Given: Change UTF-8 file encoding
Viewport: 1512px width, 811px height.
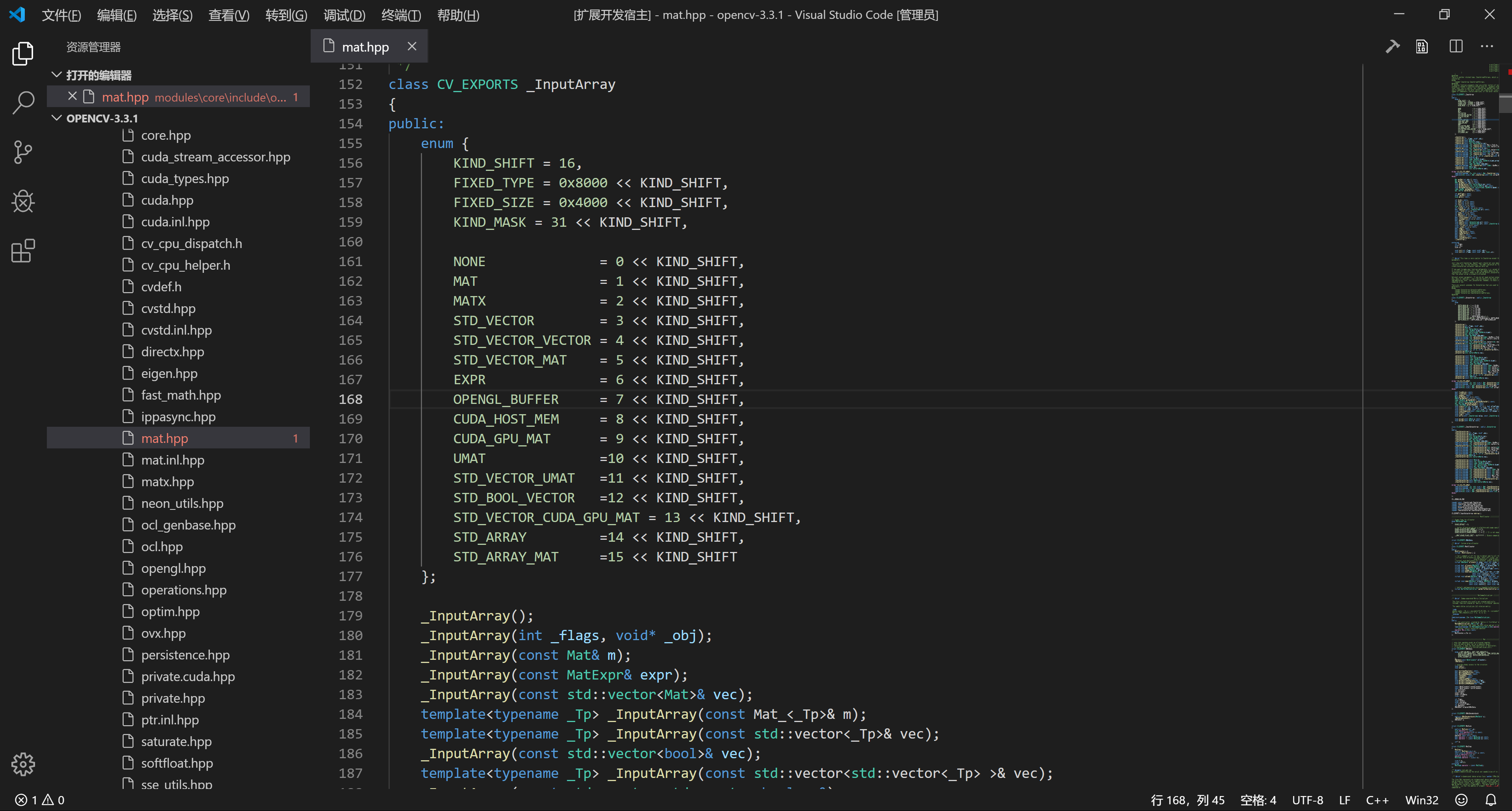Looking at the screenshot, I should tap(1307, 800).
